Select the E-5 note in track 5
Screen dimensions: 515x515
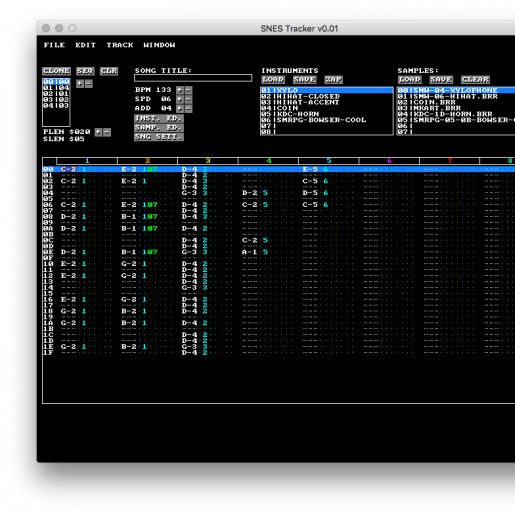[310, 169]
